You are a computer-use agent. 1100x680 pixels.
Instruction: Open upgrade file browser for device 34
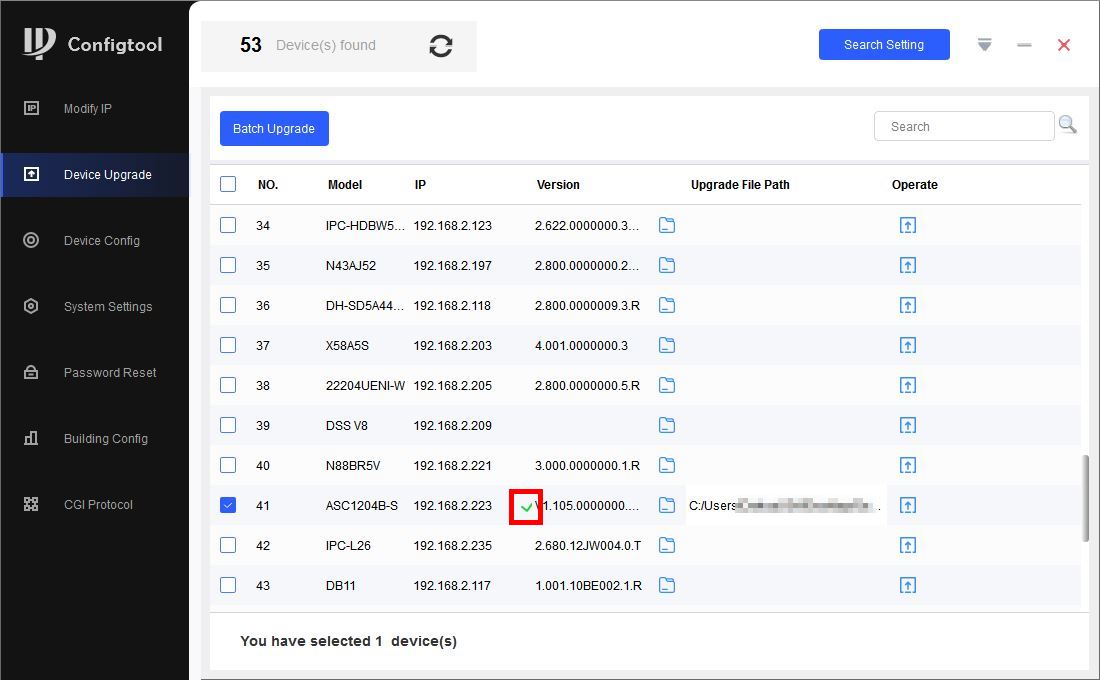point(667,225)
